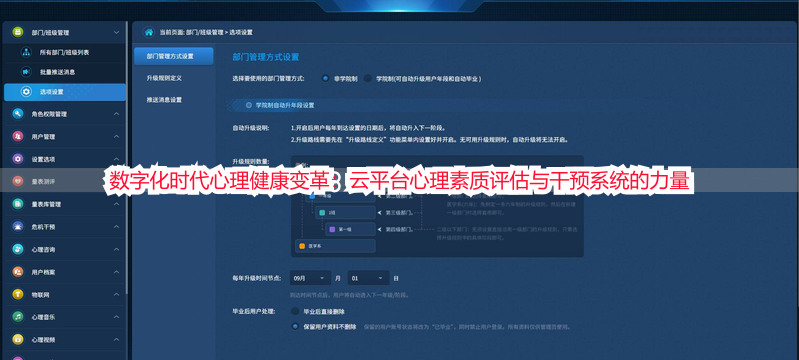The image size is (799, 360).
Task: Expand the 心理视频 chevron
Action: 116,339
